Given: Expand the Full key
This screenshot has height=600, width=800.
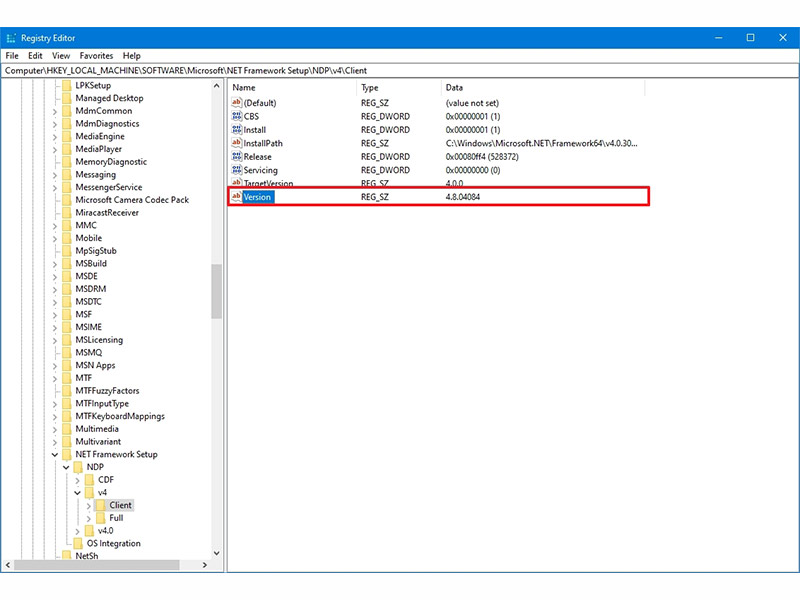Looking at the screenshot, I should 88,518.
